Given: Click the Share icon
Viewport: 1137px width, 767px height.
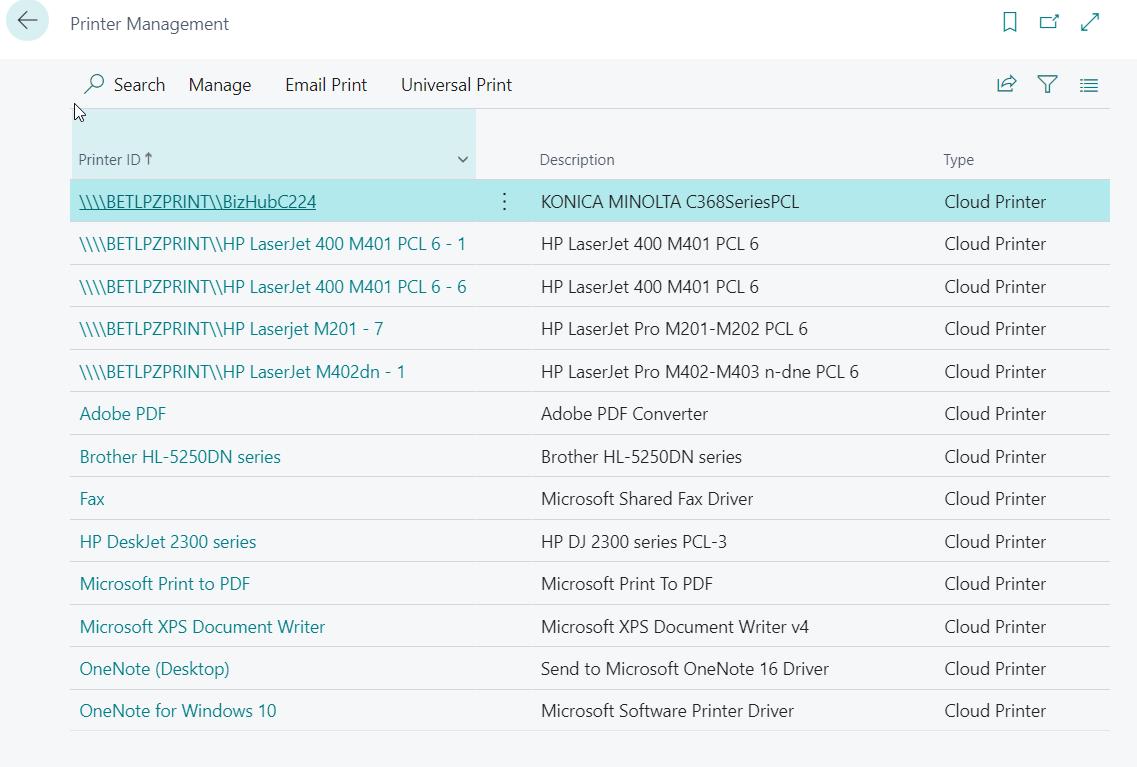Looking at the screenshot, I should click(x=1006, y=85).
